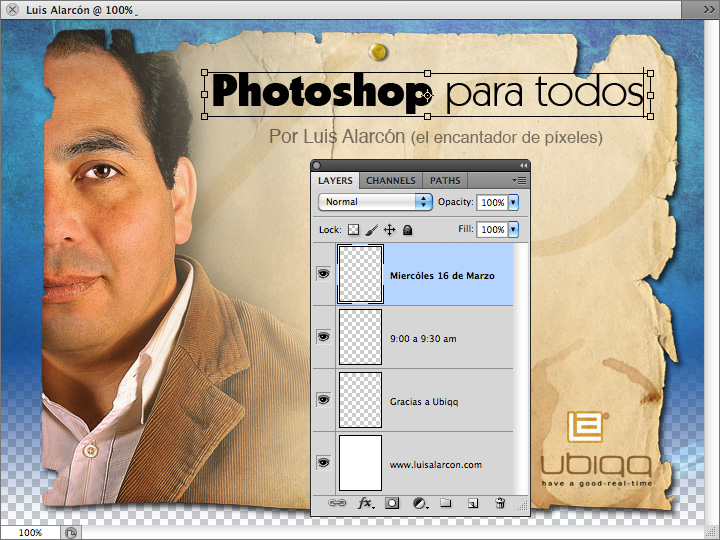The height and width of the screenshot is (540, 720).
Task: Lock all with padlock icon
Action: [x=407, y=230]
